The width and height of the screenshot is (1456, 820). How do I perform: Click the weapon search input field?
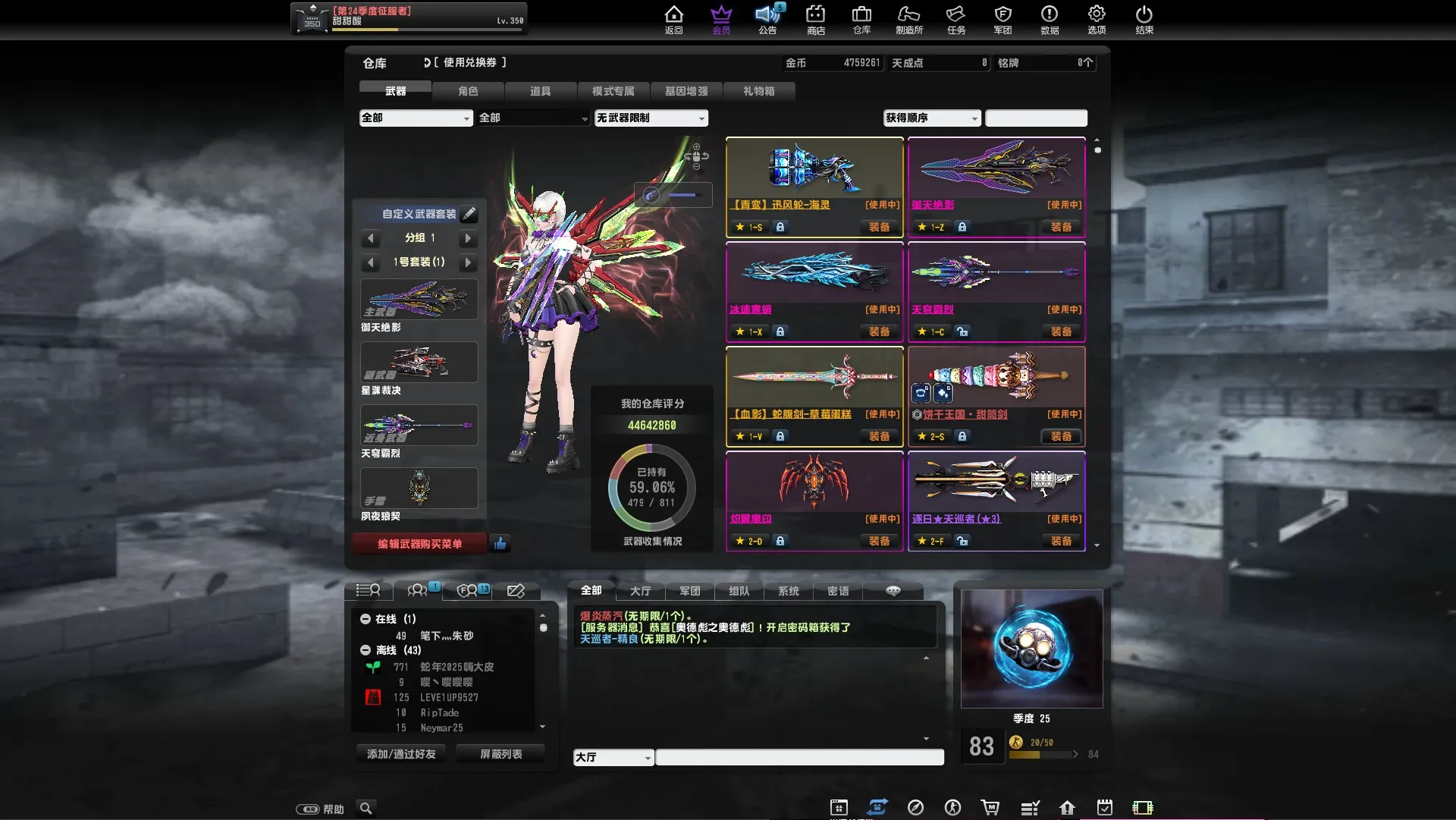tap(1036, 118)
